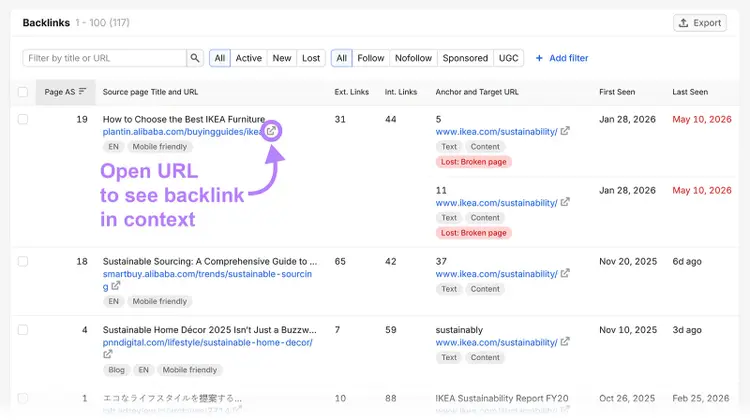The height and width of the screenshot is (420, 750).
Task: Select the Lost filter tab
Action: [x=311, y=58]
